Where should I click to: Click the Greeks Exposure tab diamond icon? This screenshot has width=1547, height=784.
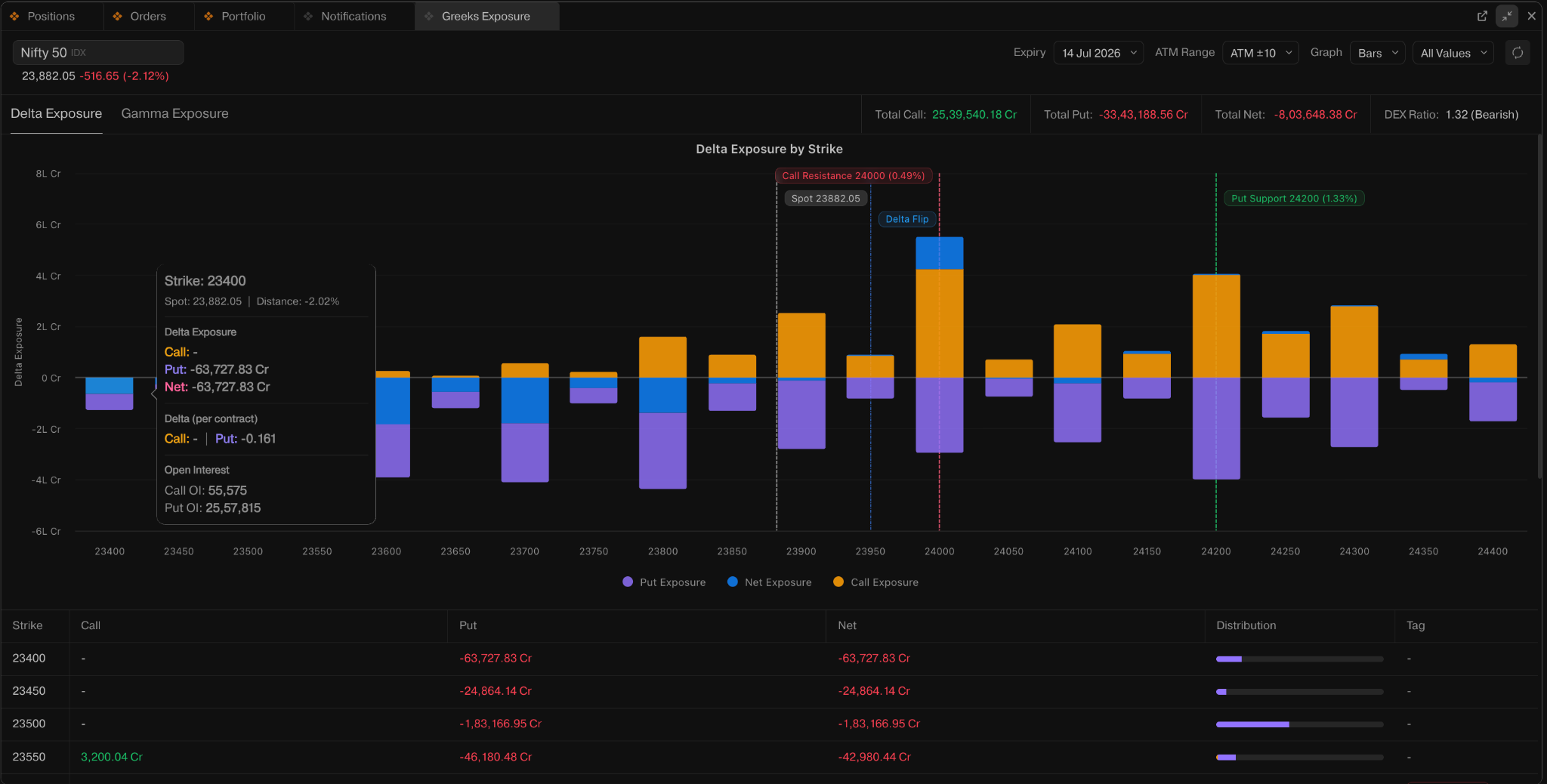click(429, 16)
